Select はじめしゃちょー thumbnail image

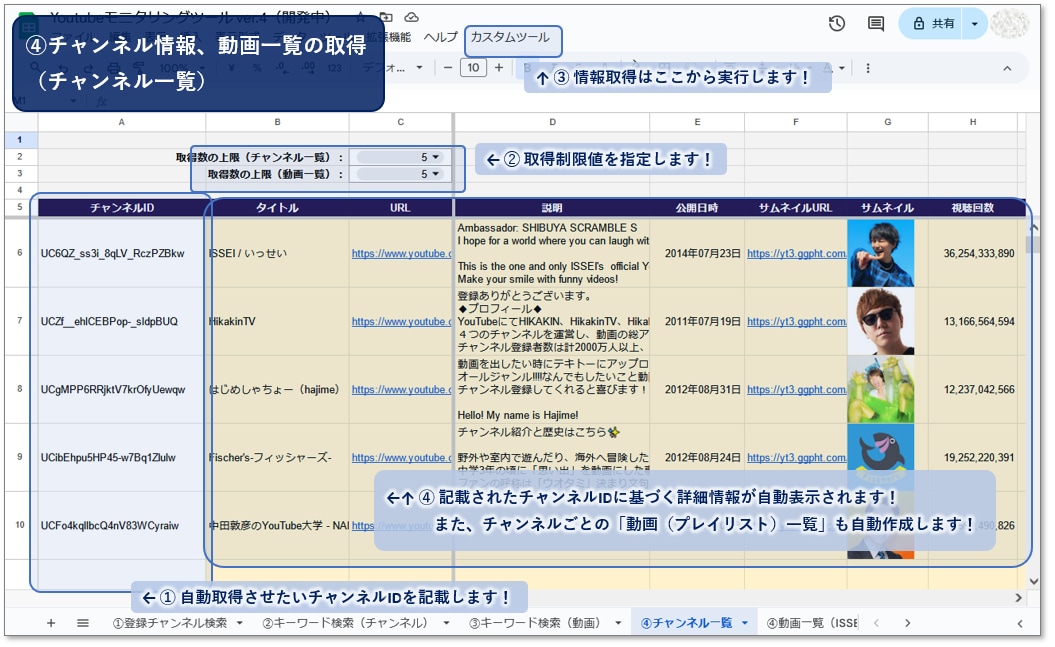pyautogui.click(x=881, y=389)
